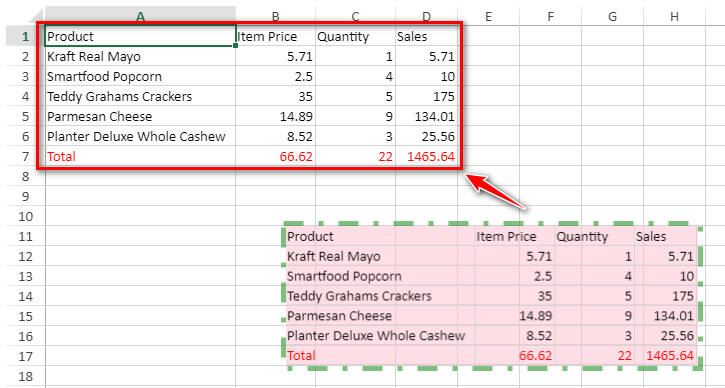Click Sales cell in row 1

click(x=426, y=36)
